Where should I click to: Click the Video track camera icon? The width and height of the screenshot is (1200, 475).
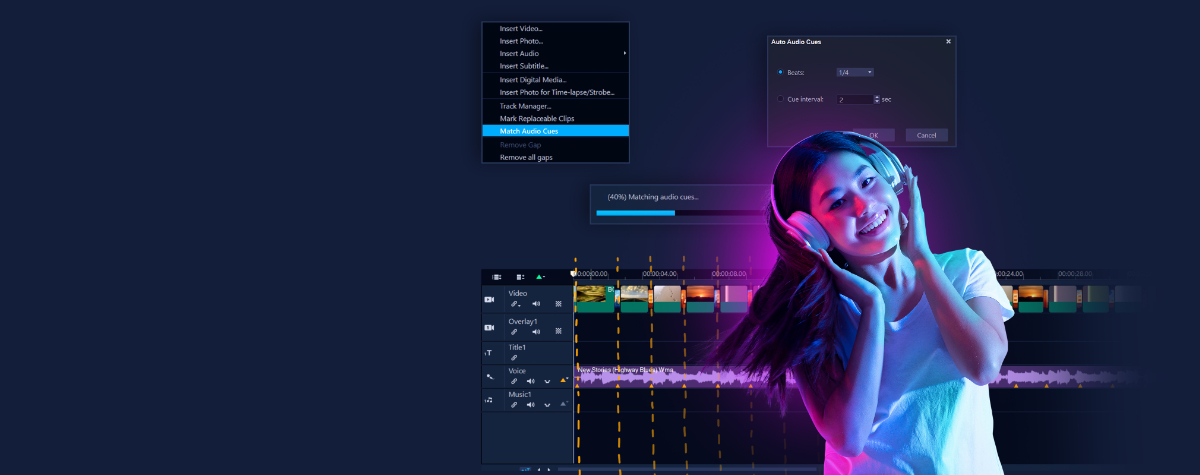point(490,299)
